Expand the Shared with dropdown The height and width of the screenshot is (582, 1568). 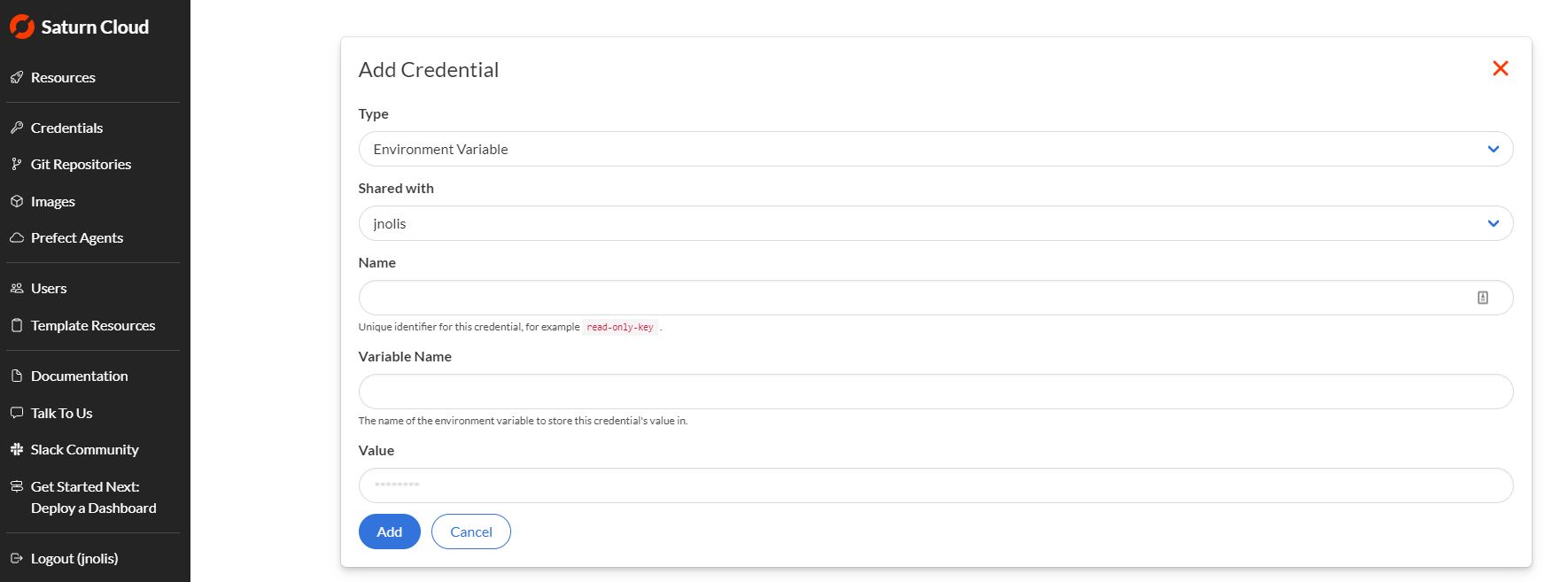pyautogui.click(x=935, y=223)
